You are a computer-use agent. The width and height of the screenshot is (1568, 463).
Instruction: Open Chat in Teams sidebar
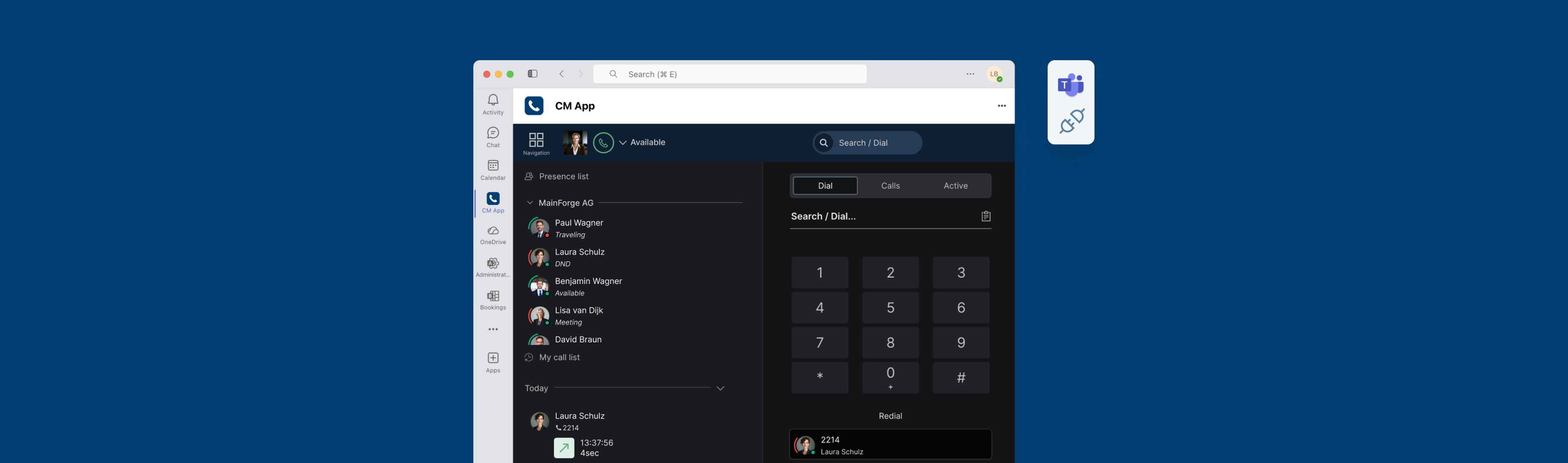(x=493, y=137)
